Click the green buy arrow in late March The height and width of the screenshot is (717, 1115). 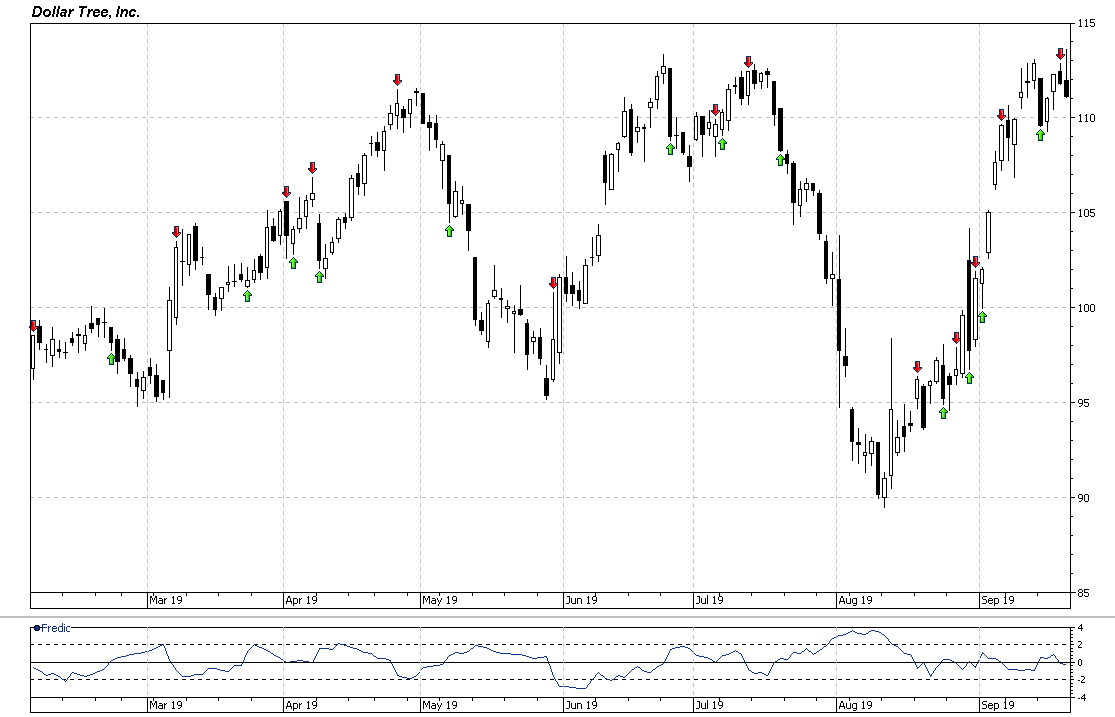247,296
